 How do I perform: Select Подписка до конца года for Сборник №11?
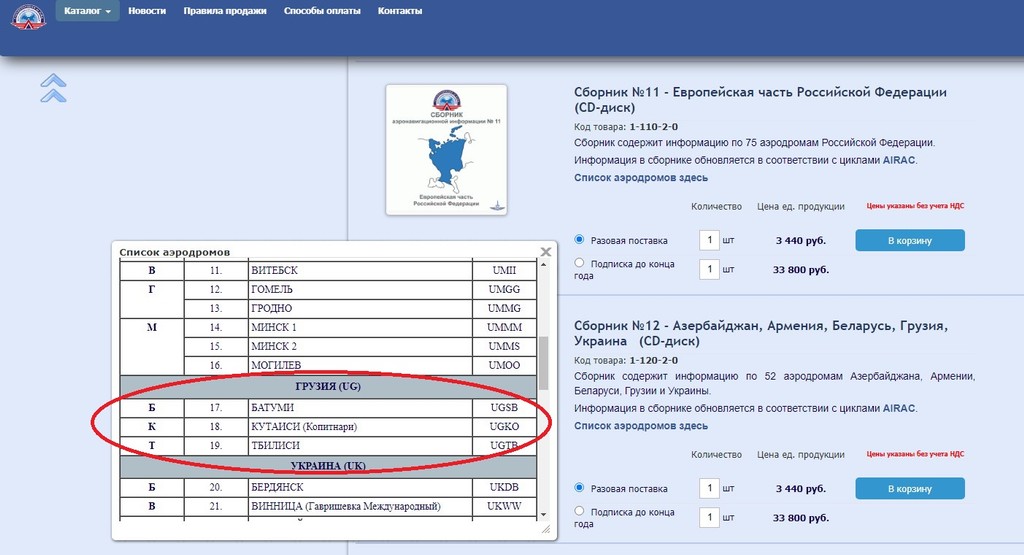[x=579, y=262]
